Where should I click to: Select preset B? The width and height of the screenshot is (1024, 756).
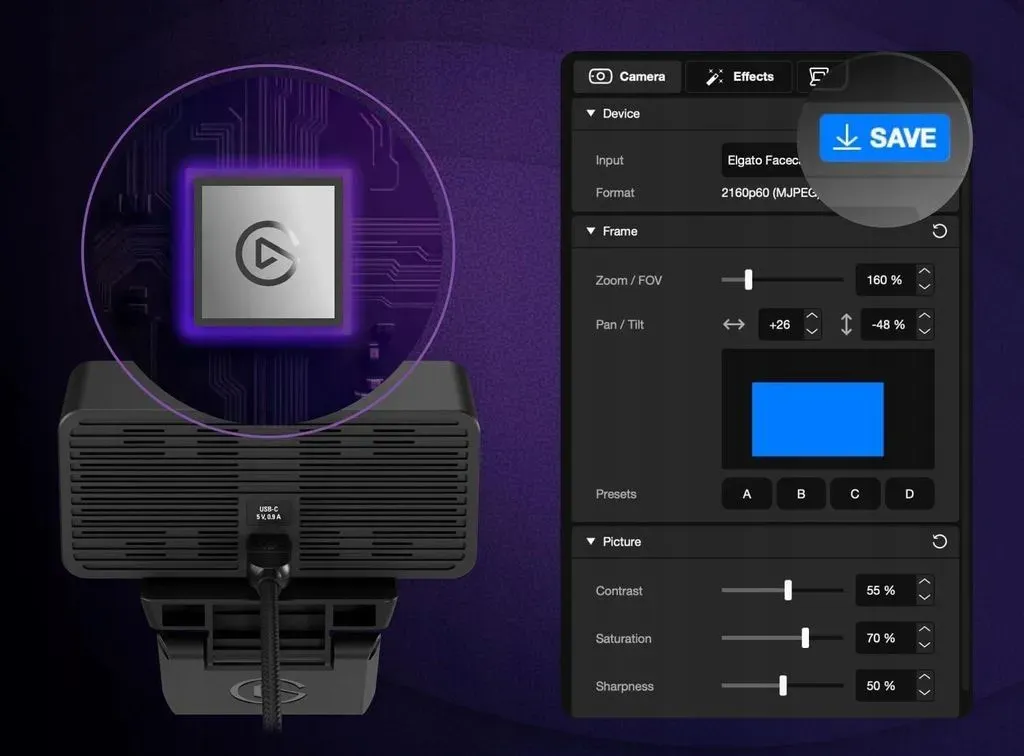point(801,494)
